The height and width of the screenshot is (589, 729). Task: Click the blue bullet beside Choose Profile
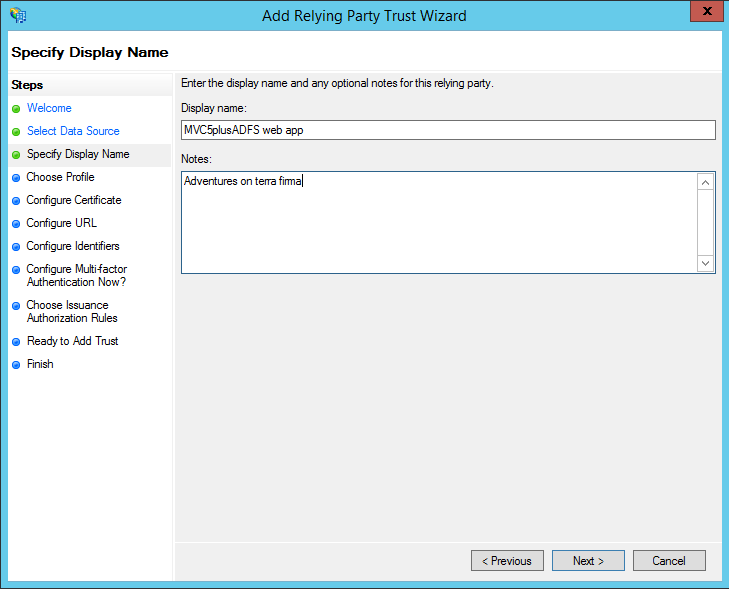pyautogui.click(x=16, y=178)
